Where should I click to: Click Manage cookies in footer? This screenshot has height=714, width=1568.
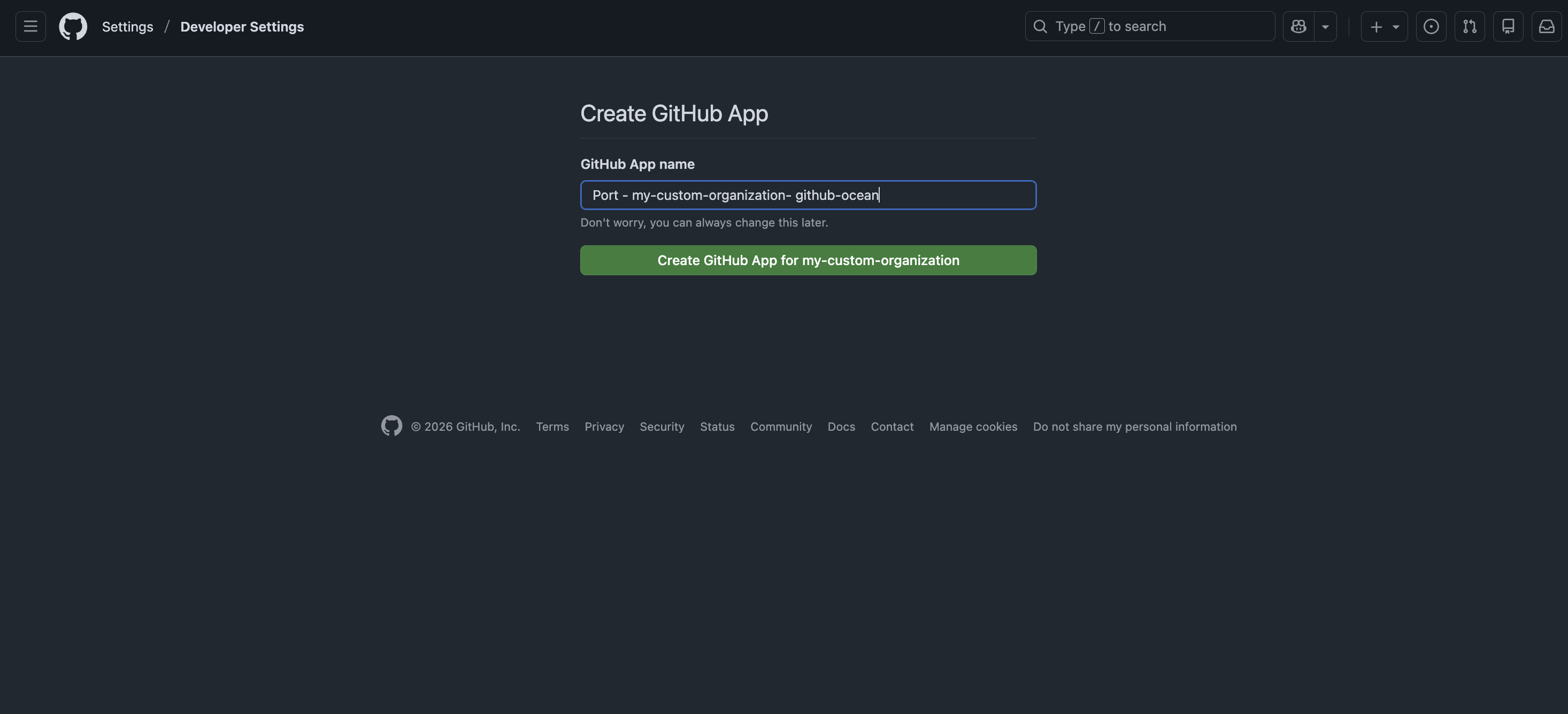coord(973,426)
